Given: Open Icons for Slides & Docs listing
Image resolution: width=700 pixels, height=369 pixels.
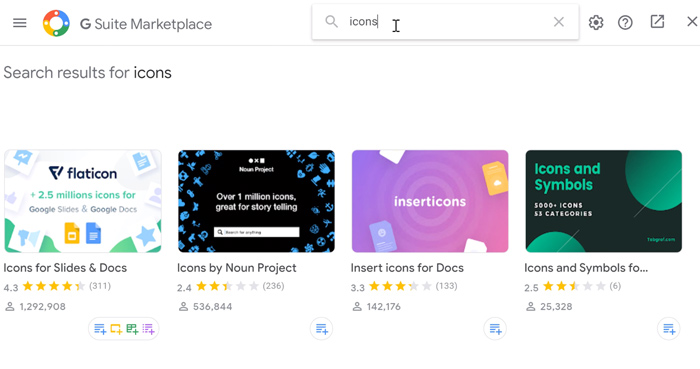Looking at the screenshot, I should [x=65, y=268].
